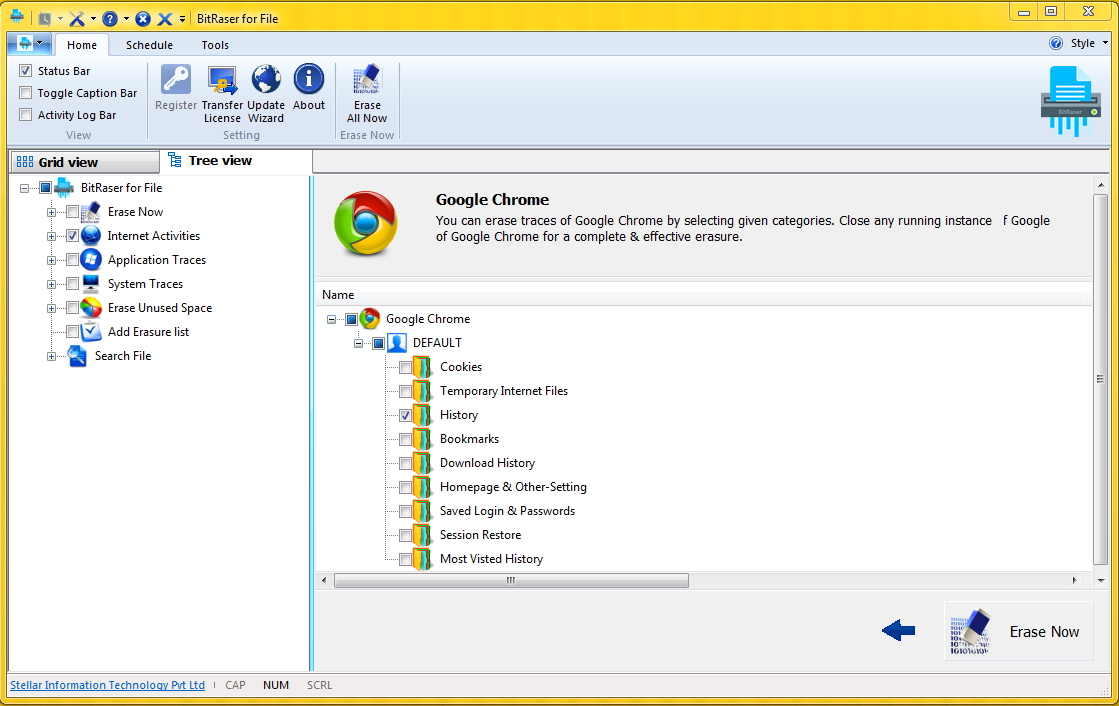Click the Bookmarks folder icon
The width and height of the screenshot is (1119, 706).
point(422,439)
